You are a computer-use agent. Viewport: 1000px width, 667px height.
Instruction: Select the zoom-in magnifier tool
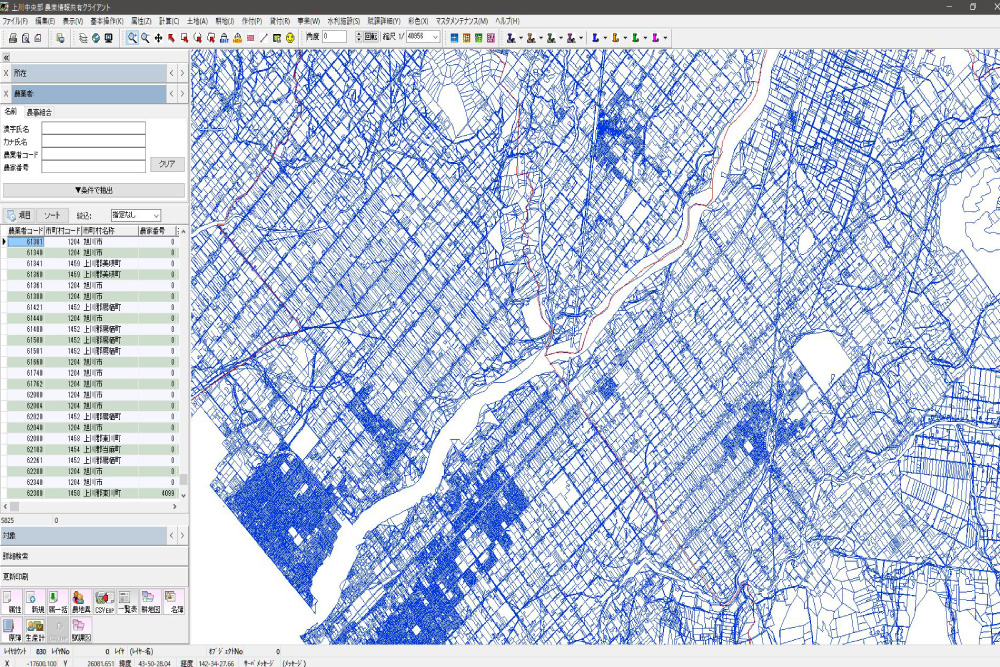132,38
